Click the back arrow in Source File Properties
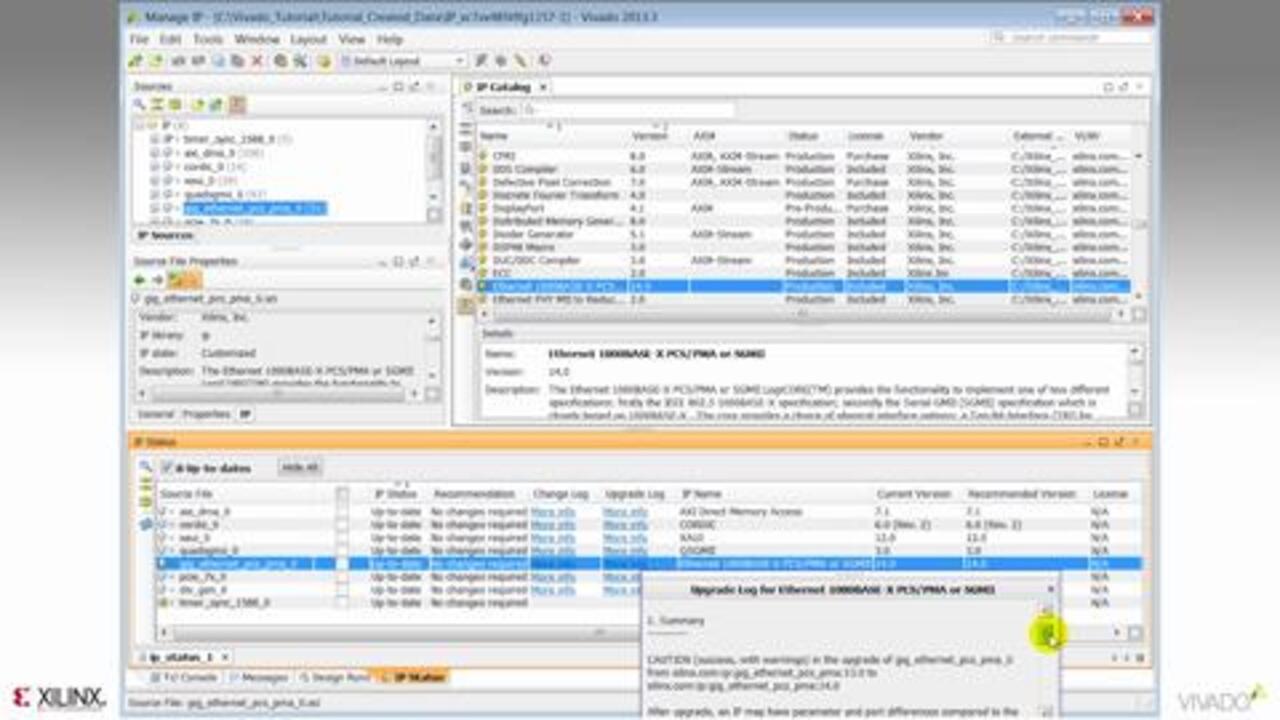Viewport: 1280px width, 720px height. click(140, 280)
